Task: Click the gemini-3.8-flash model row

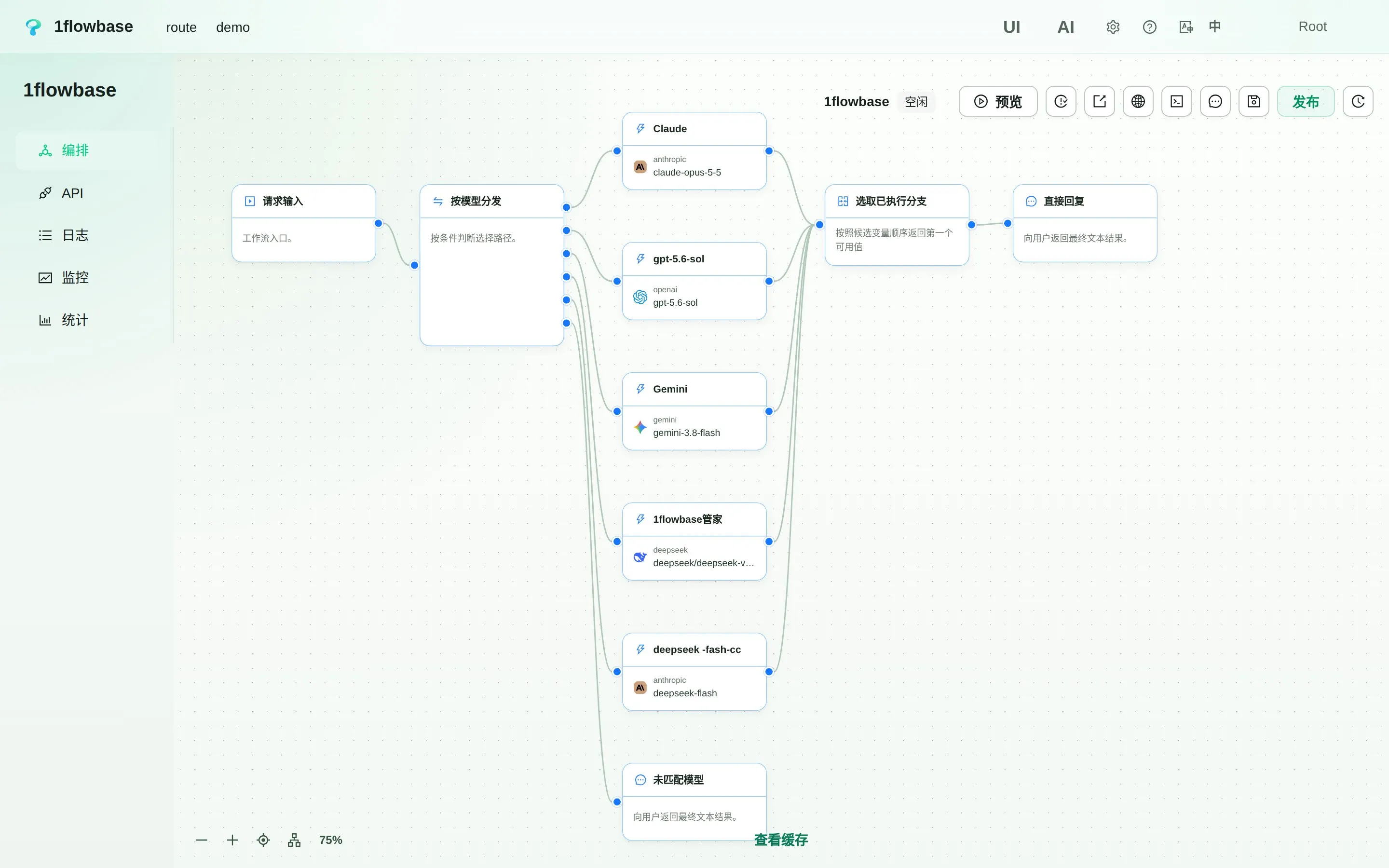Action: point(694,427)
